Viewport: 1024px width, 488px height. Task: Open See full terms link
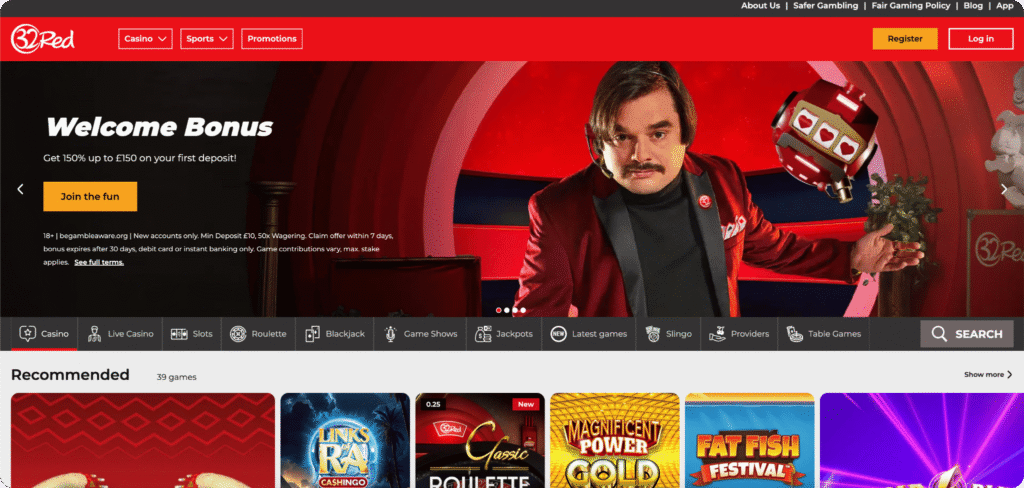tap(99, 262)
